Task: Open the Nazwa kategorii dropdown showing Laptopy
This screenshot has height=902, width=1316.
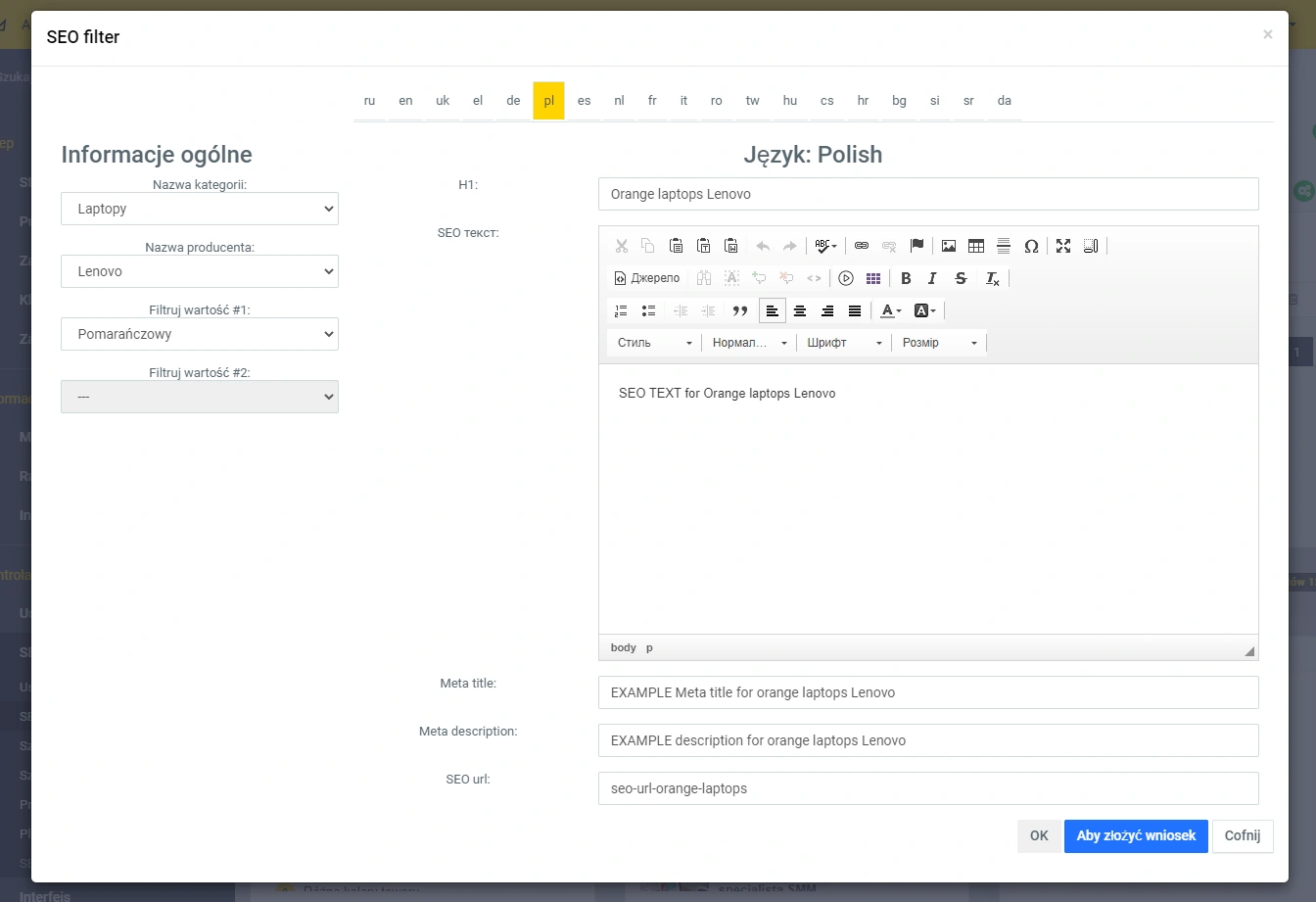Action: 200,209
